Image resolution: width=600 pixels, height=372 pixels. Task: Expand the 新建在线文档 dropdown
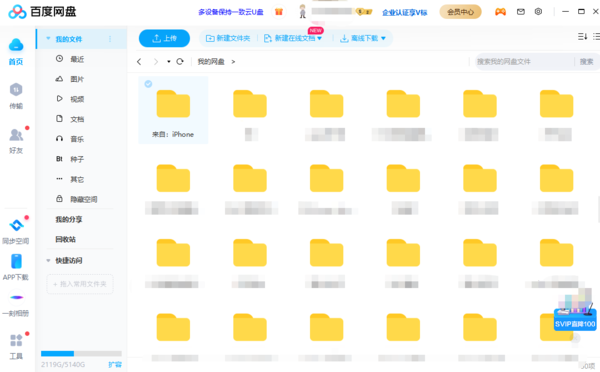pos(320,38)
